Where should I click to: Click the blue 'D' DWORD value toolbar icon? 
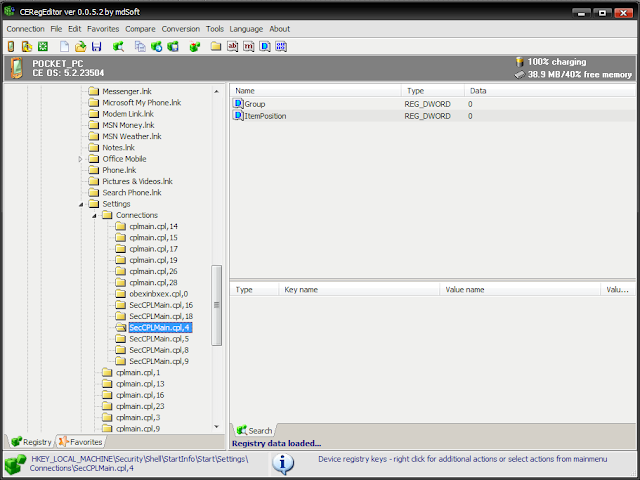(x=265, y=47)
